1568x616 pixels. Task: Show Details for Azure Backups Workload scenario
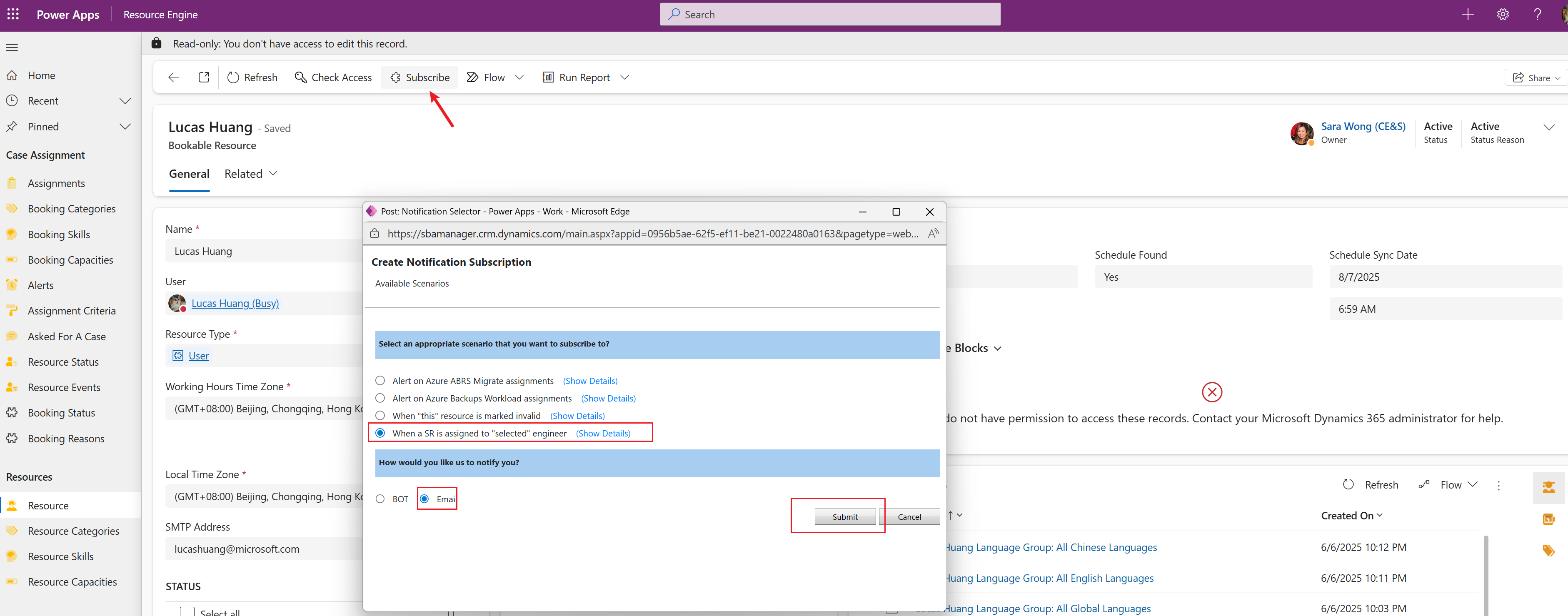(608, 398)
